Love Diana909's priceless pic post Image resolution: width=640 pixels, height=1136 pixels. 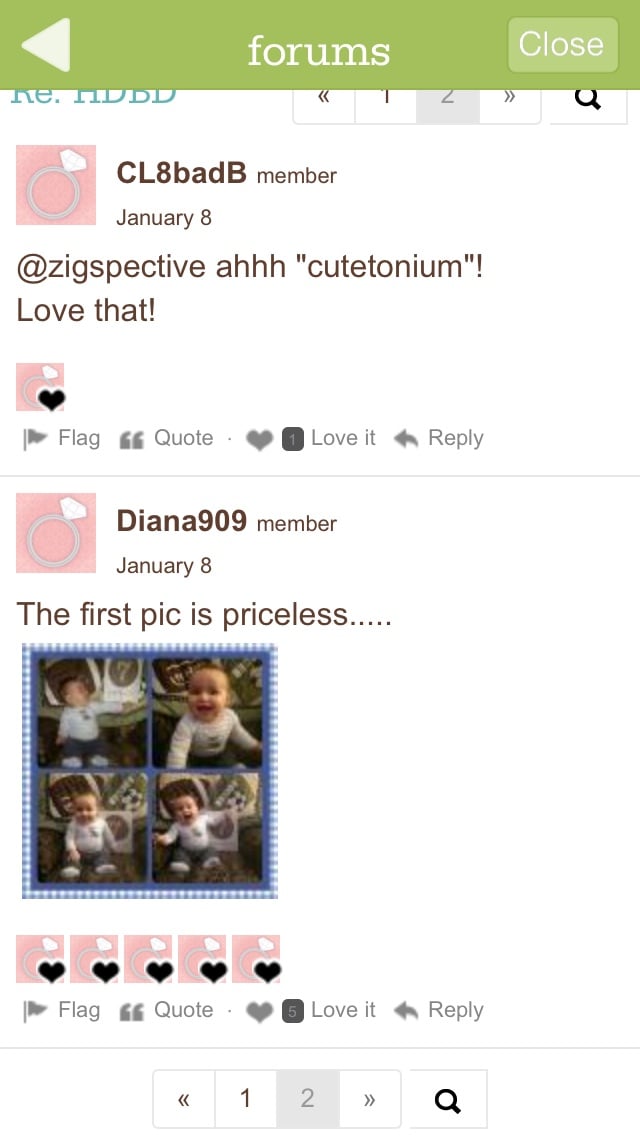(311, 1011)
